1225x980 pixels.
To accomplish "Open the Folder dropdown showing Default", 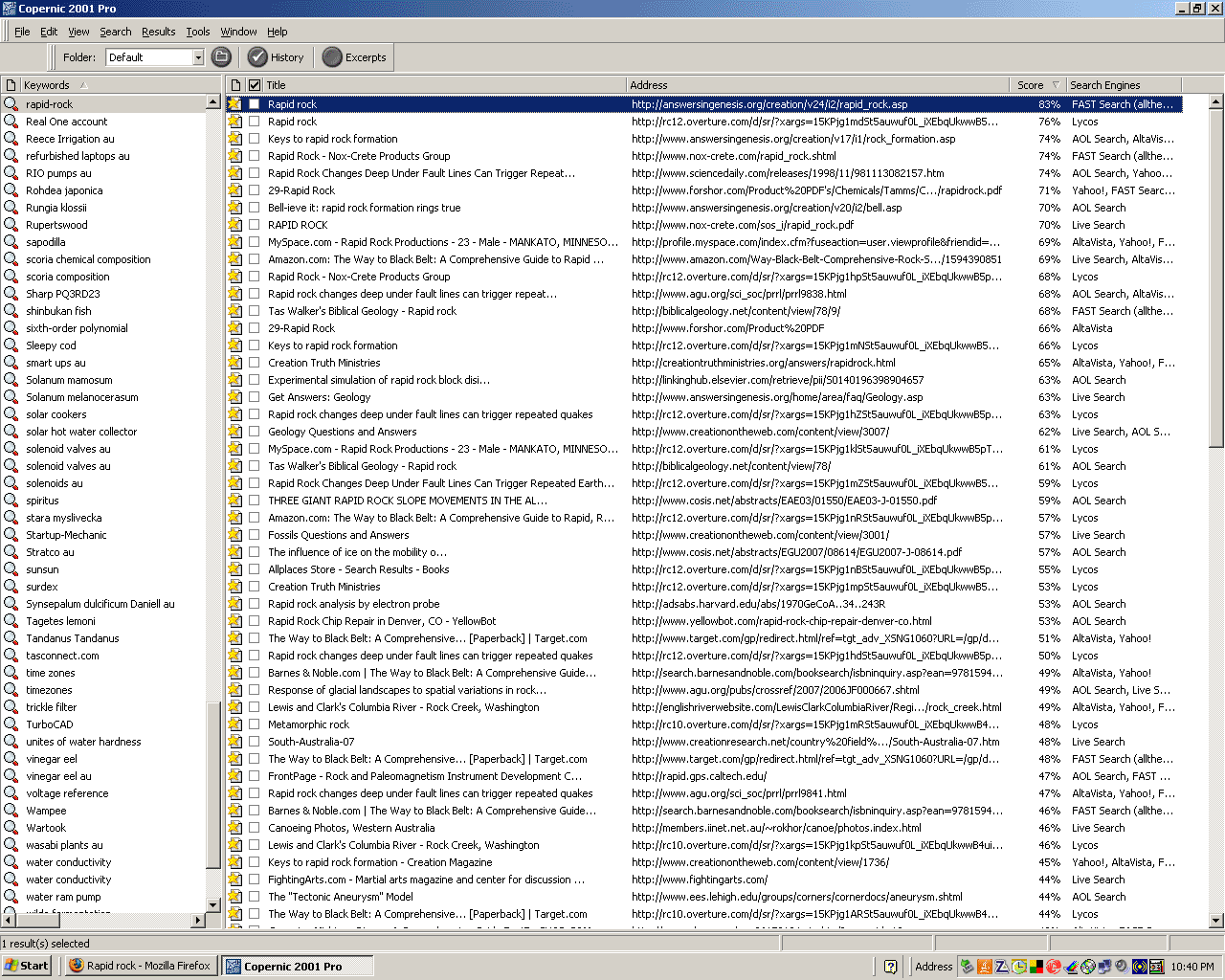I will tap(198, 57).
